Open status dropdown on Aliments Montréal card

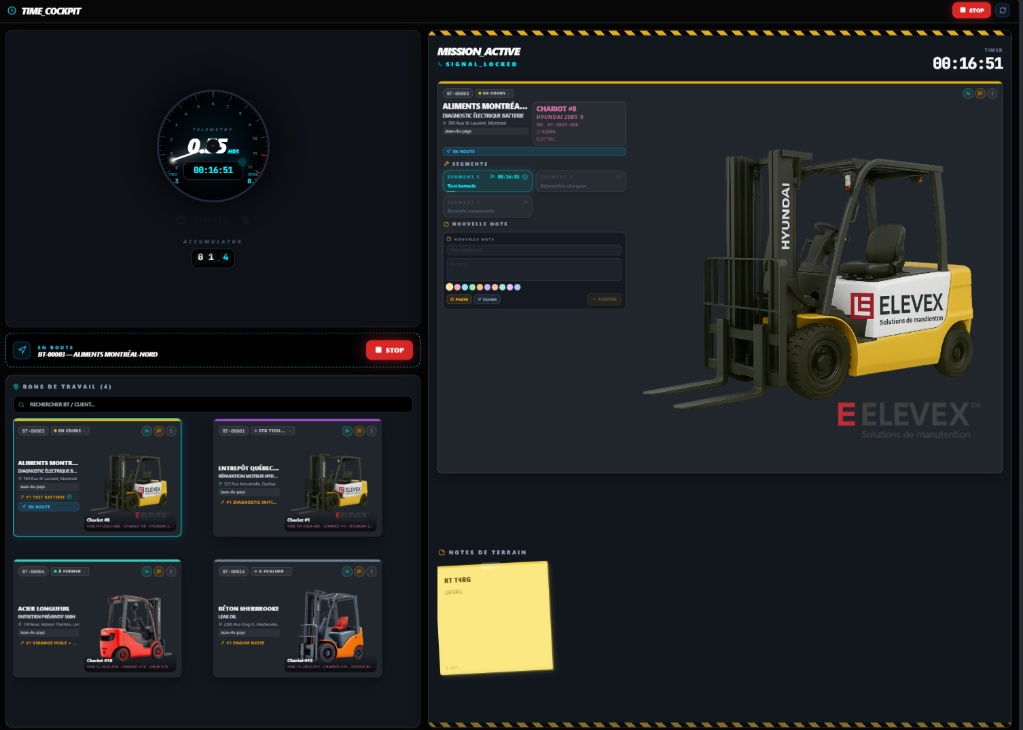point(70,431)
